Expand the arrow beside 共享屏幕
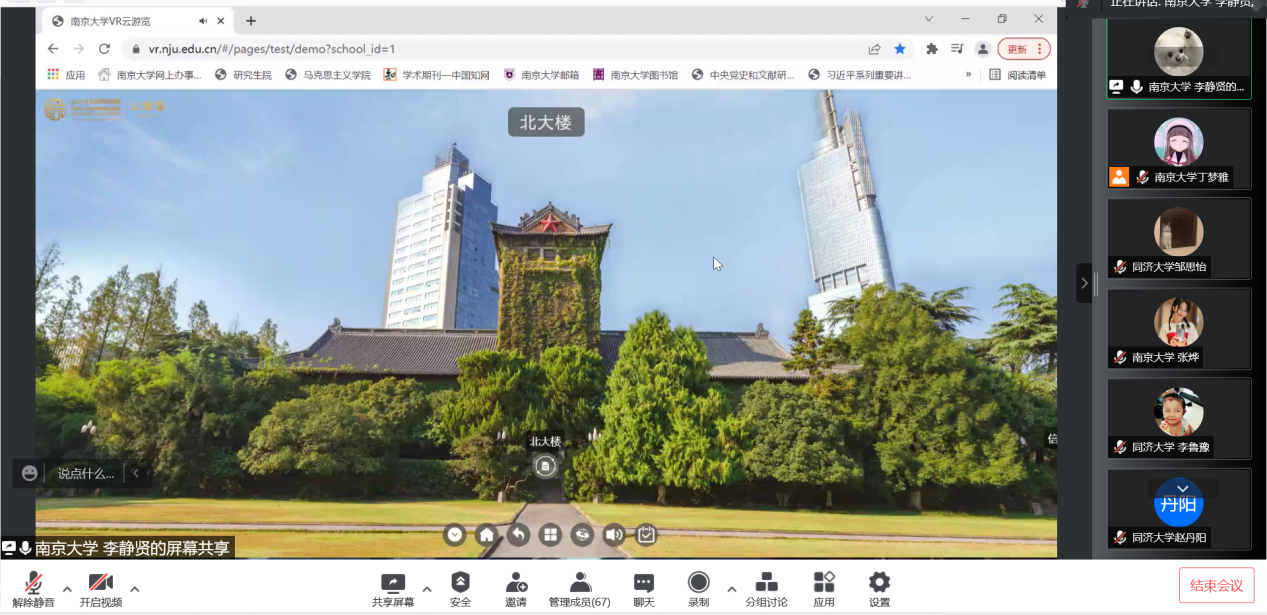The image size is (1267, 615). click(x=427, y=589)
